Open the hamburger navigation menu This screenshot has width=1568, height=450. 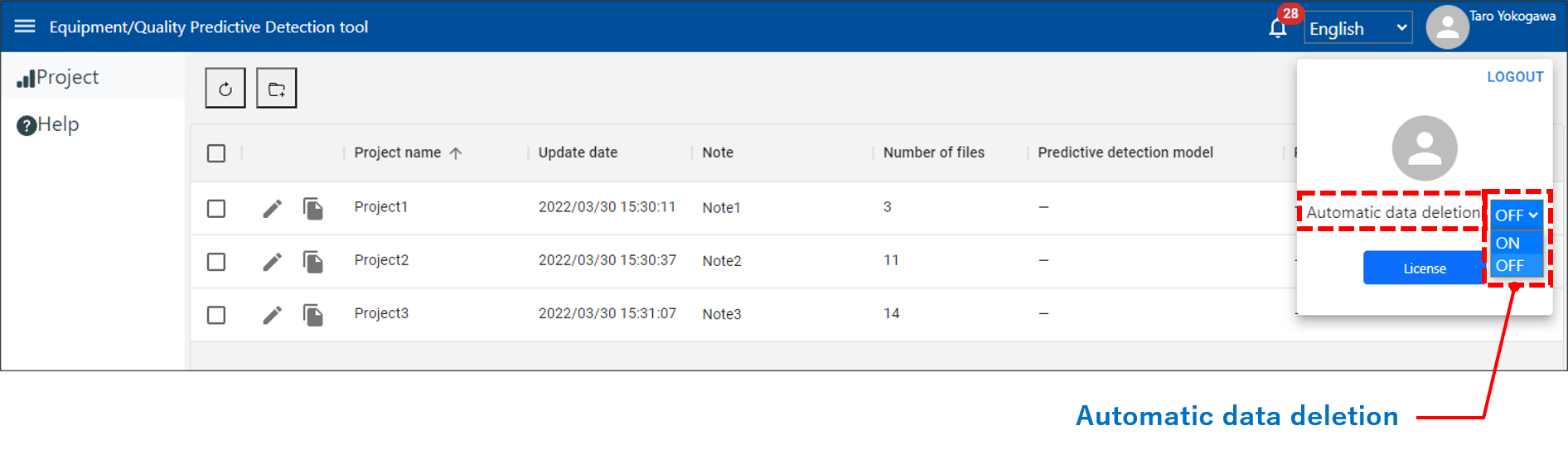click(x=25, y=27)
